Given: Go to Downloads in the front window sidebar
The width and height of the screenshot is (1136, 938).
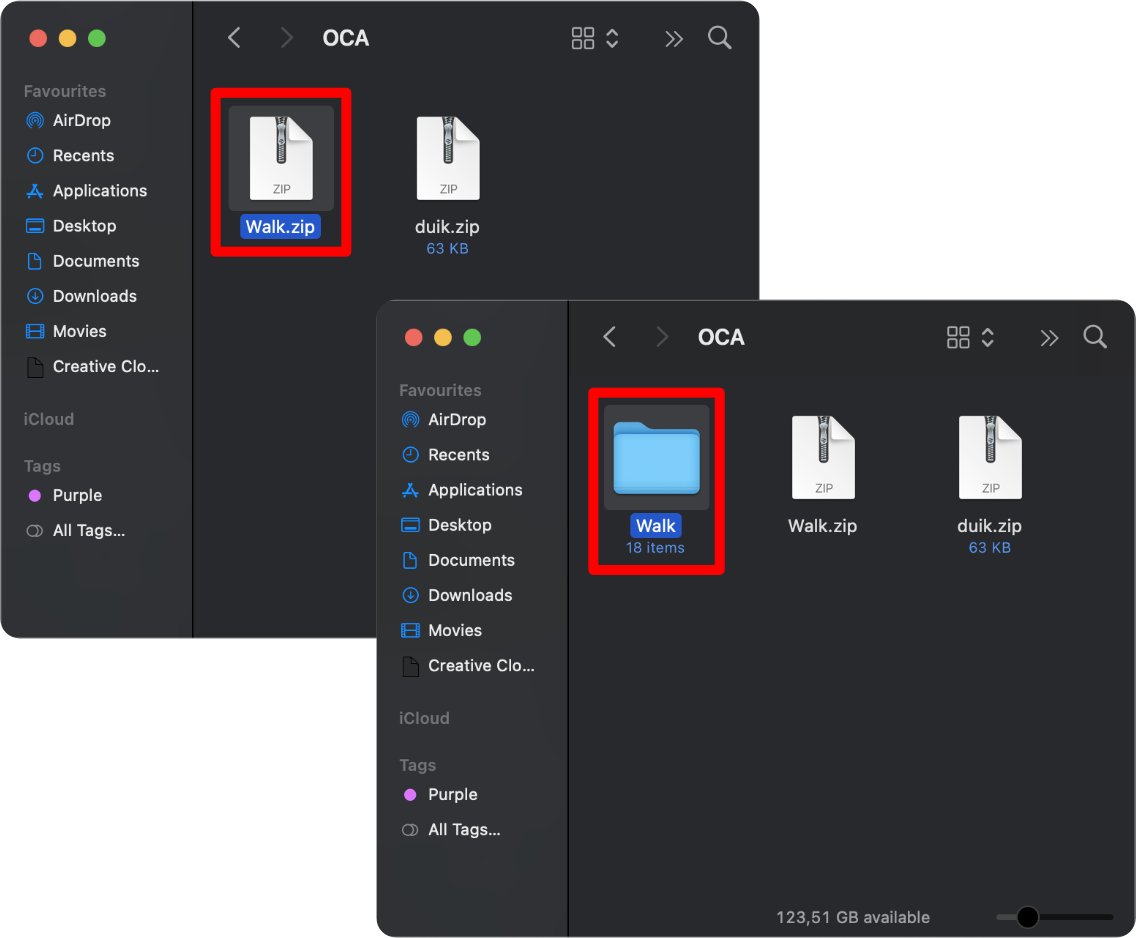Looking at the screenshot, I should pyautogui.click(x=469, y=595).
